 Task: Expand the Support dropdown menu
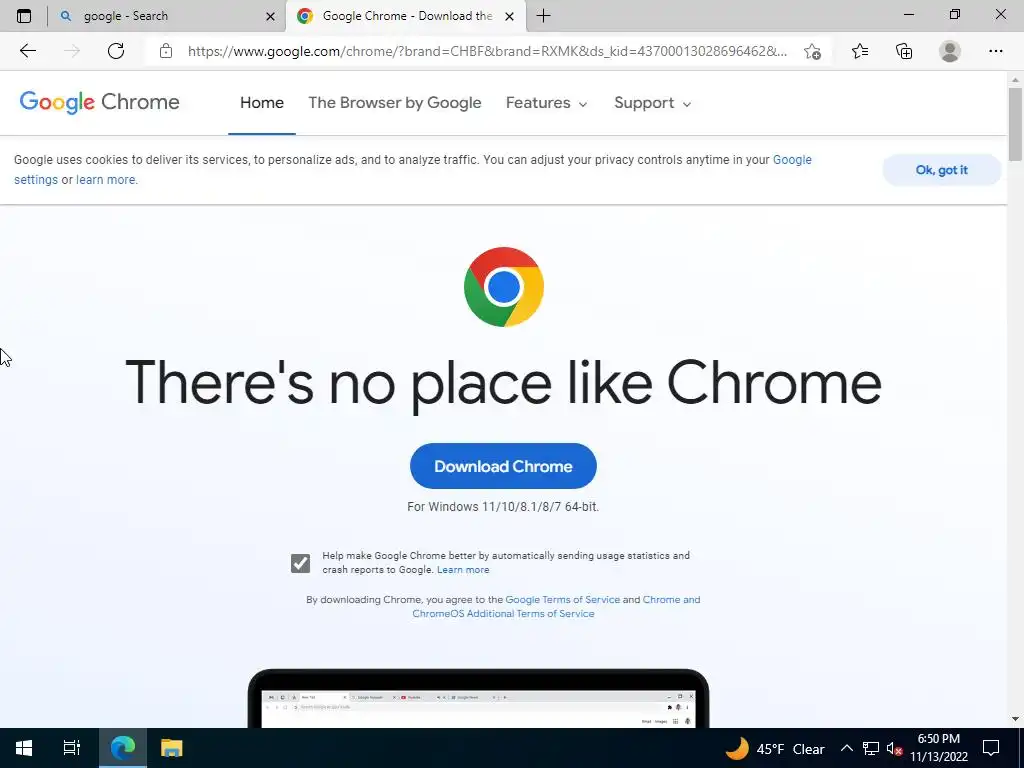click(652, 103)
